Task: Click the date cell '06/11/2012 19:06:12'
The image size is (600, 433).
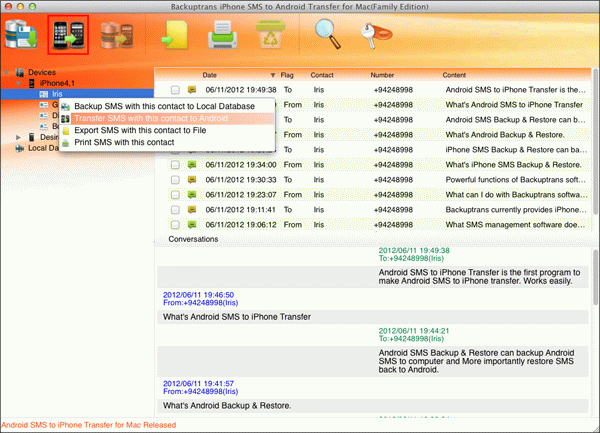Action: click(x=241, y=225)
